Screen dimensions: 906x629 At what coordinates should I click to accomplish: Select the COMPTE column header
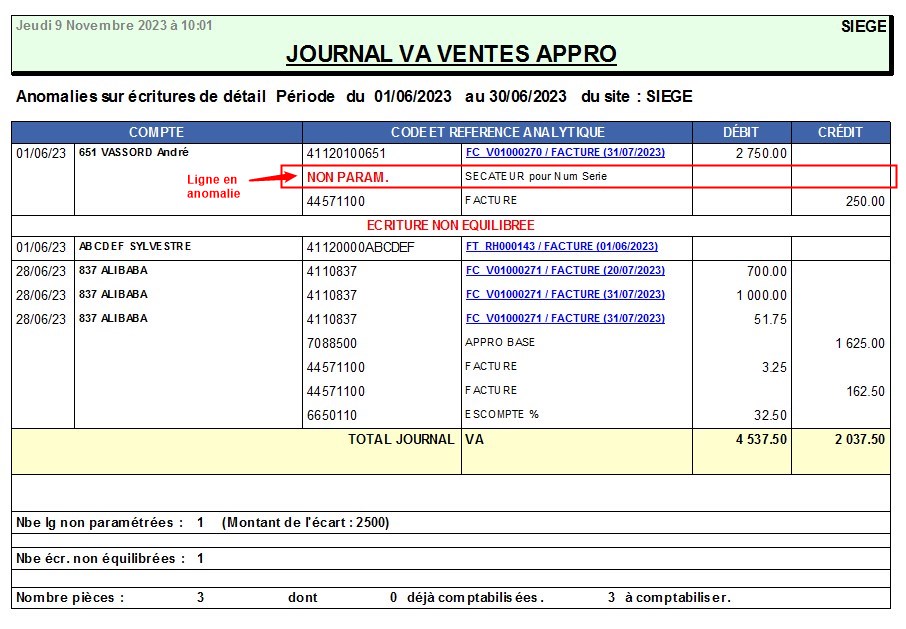click(156, 132)
